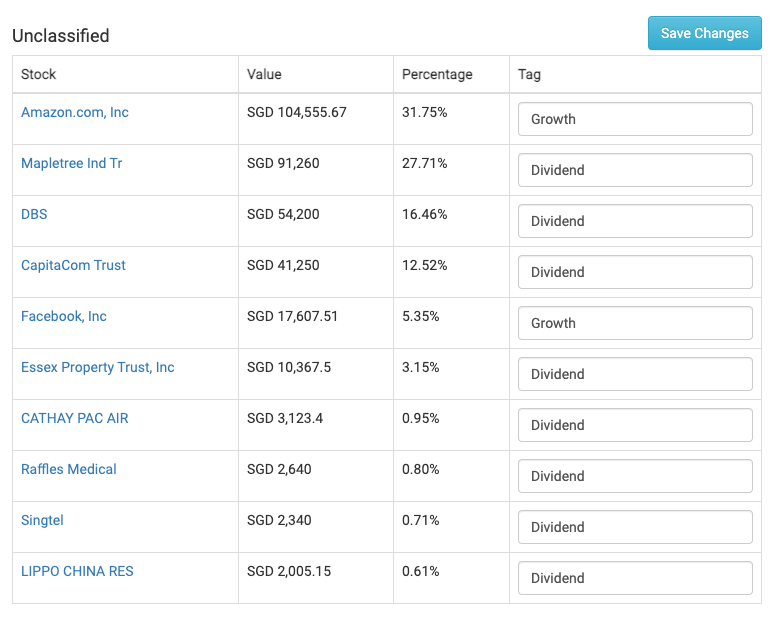
Task: Edit the tag field for Essex Property Trust
Action: [635, 374]
